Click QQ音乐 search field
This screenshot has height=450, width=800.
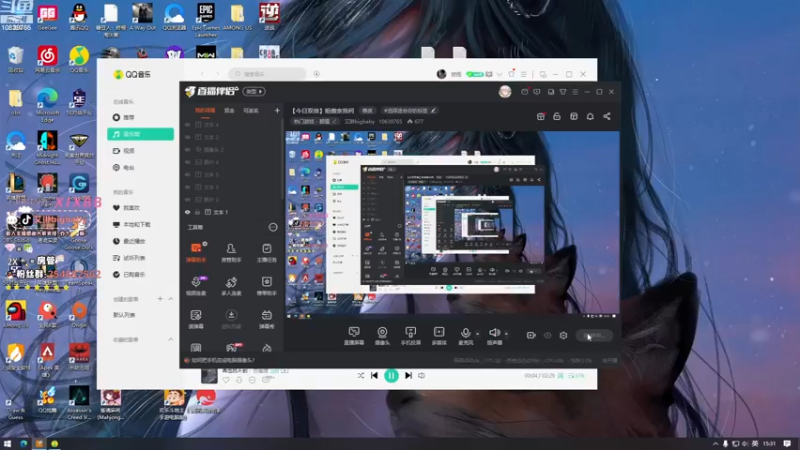[x=267, y=74]
